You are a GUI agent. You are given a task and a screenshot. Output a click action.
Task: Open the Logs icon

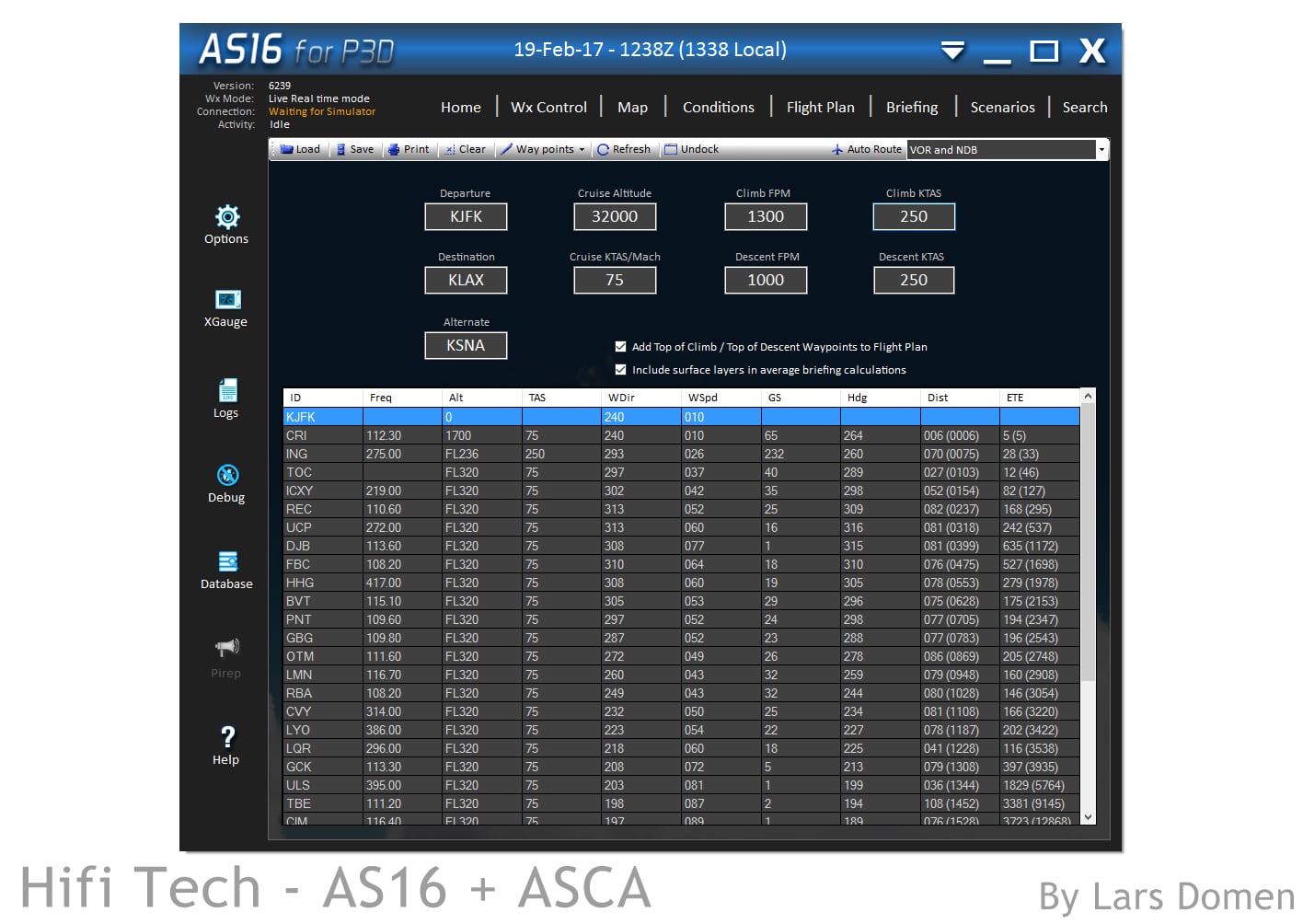point(226,390)
